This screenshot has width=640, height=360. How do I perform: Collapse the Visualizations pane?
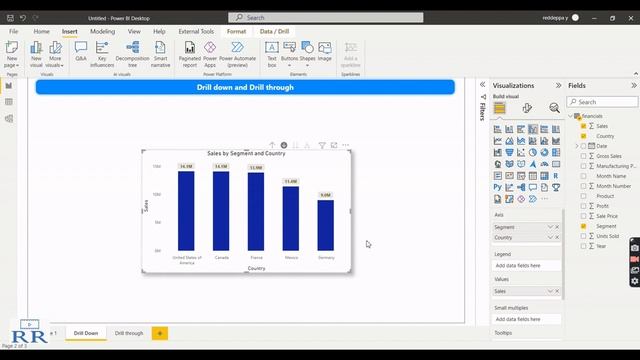(x=558, y=85)
